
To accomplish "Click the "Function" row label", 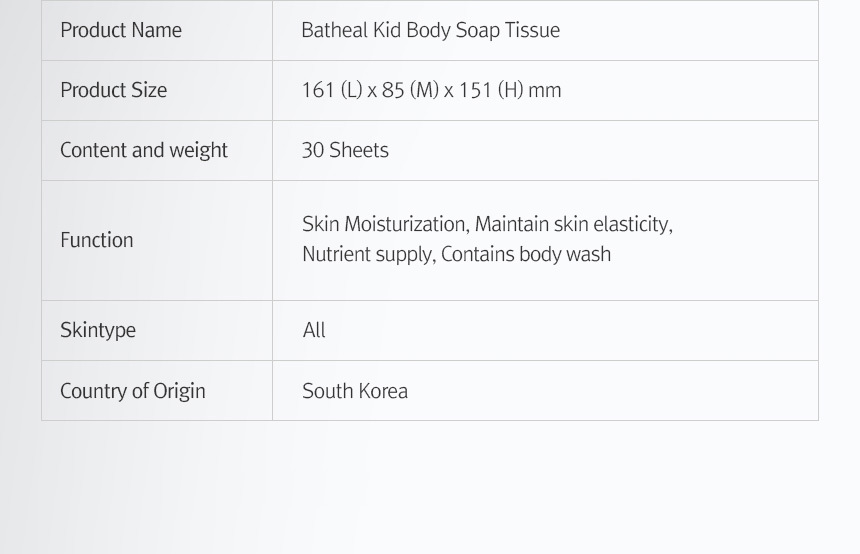I will click(96, 240).
